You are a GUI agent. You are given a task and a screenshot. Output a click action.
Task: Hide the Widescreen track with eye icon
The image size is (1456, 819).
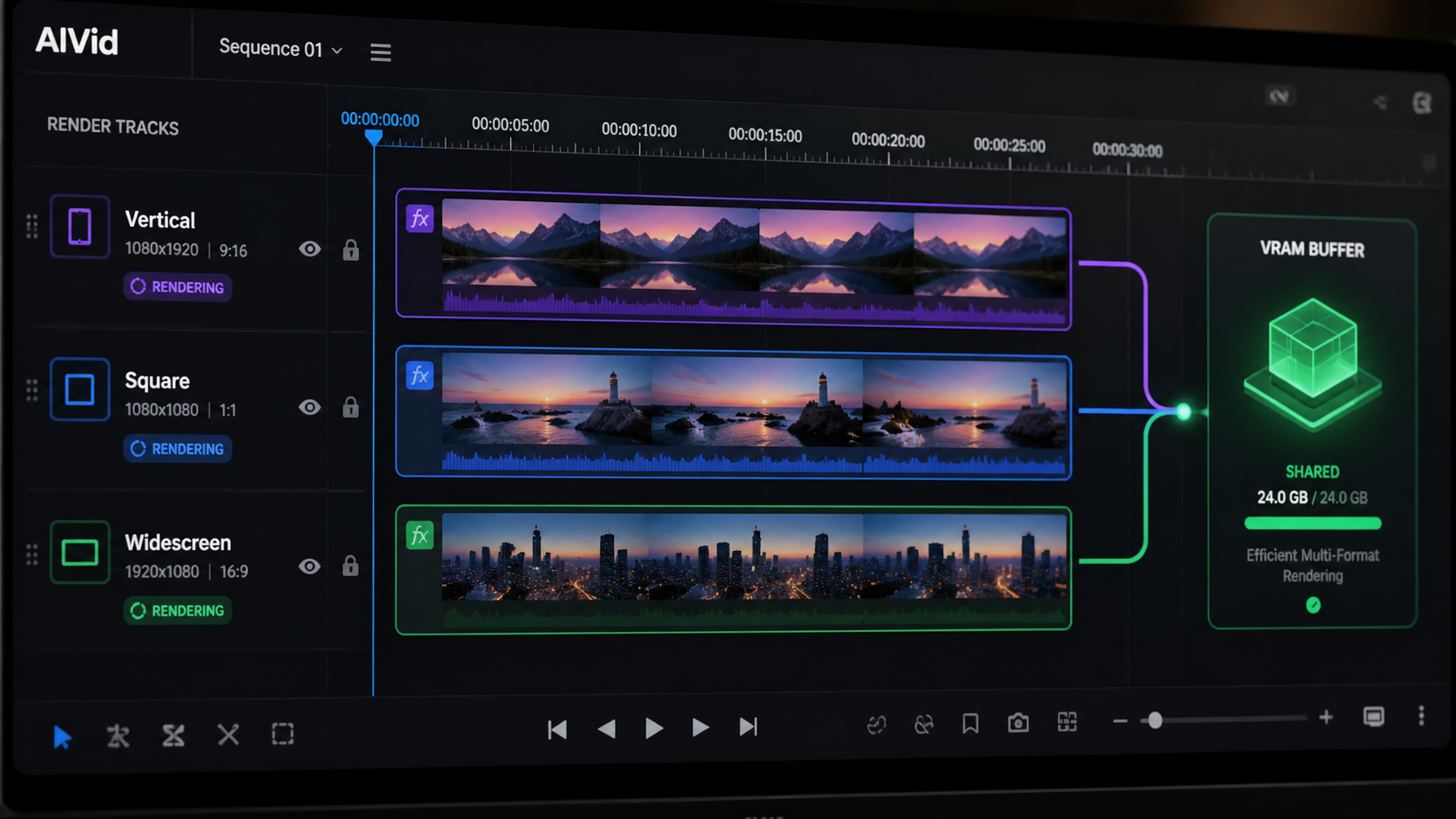click(310, 567)
